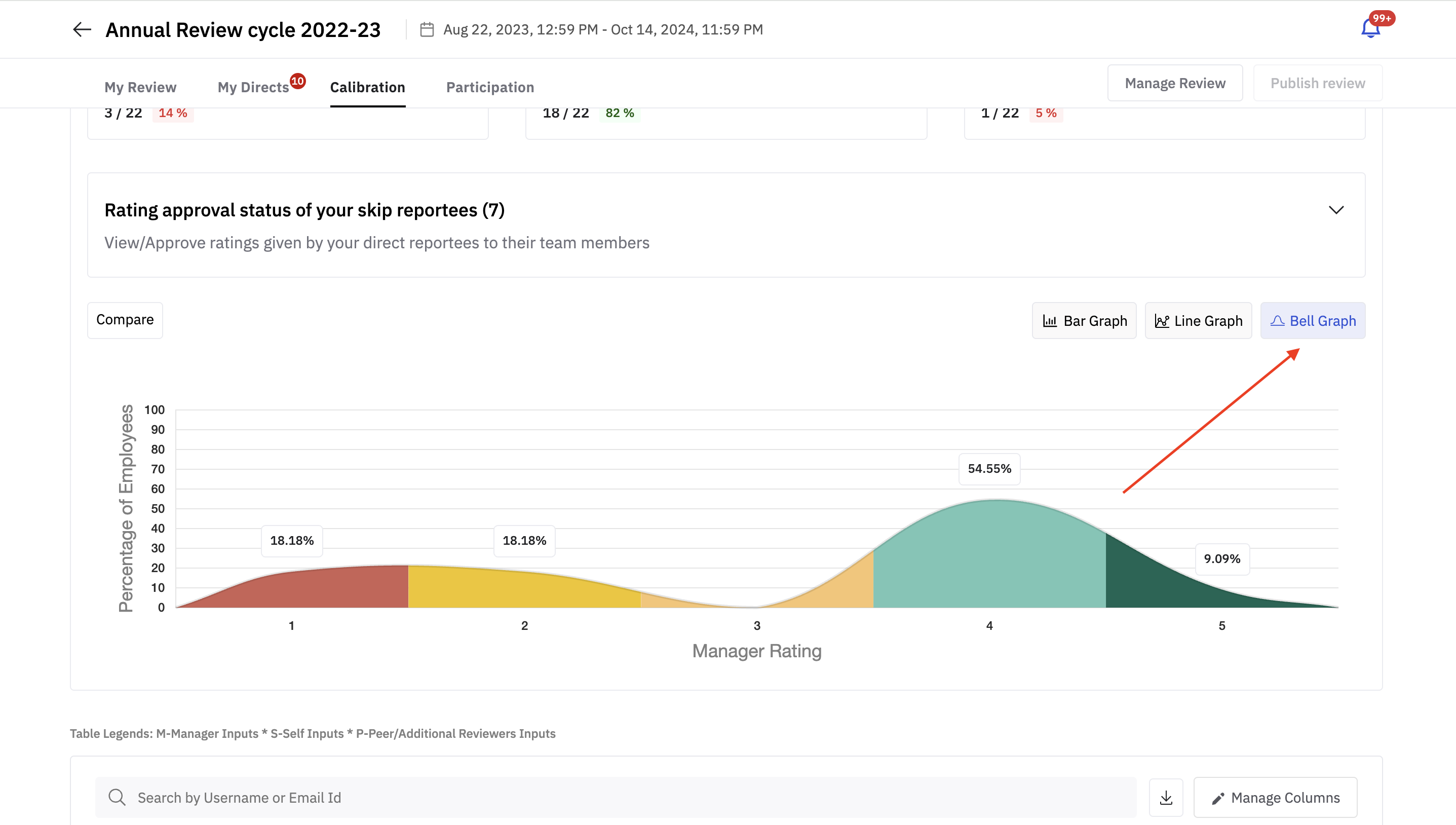Screen dimensions: 1456x825
Task: Expand skip reportees rating approval section
Action: [x=1336, y=210]
